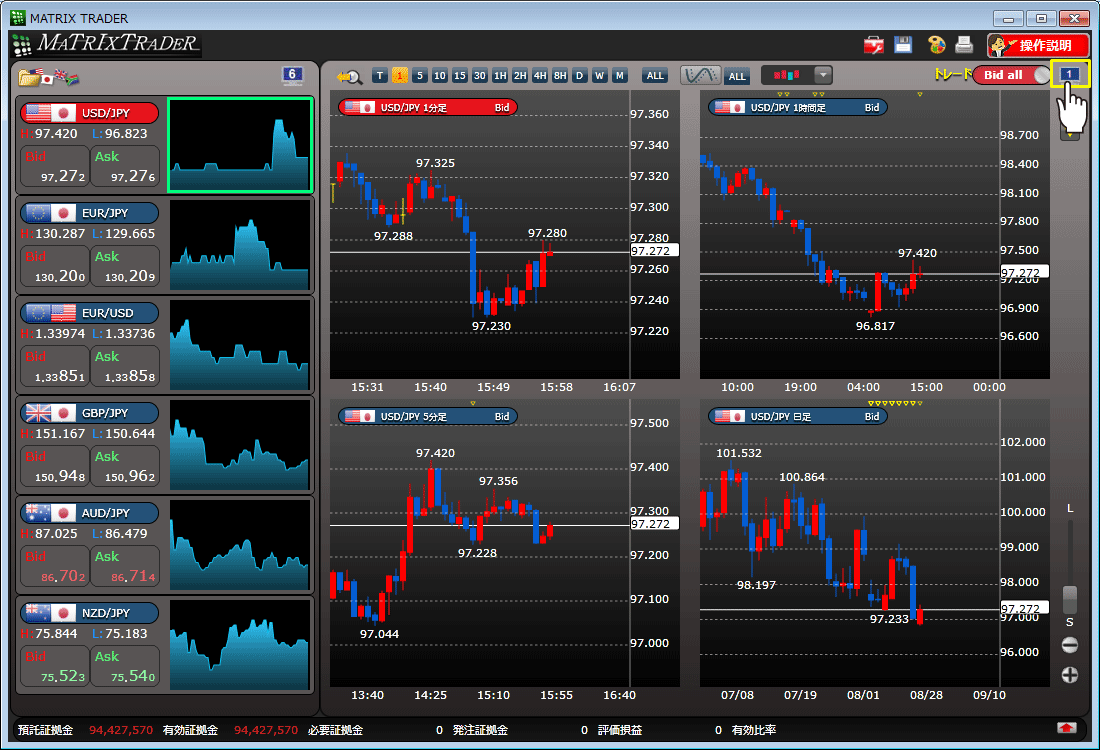
Task: Click the printer icon
Action: point(965,45)
